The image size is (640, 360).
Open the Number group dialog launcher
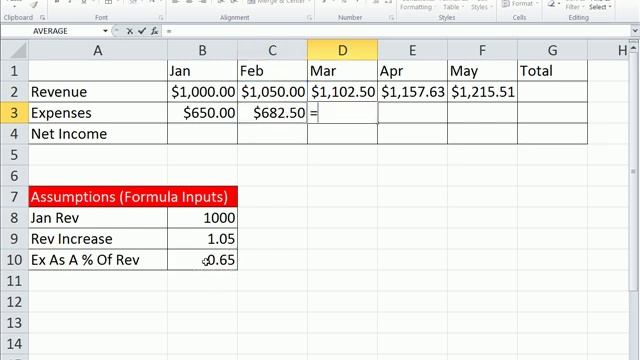point(391,18)
